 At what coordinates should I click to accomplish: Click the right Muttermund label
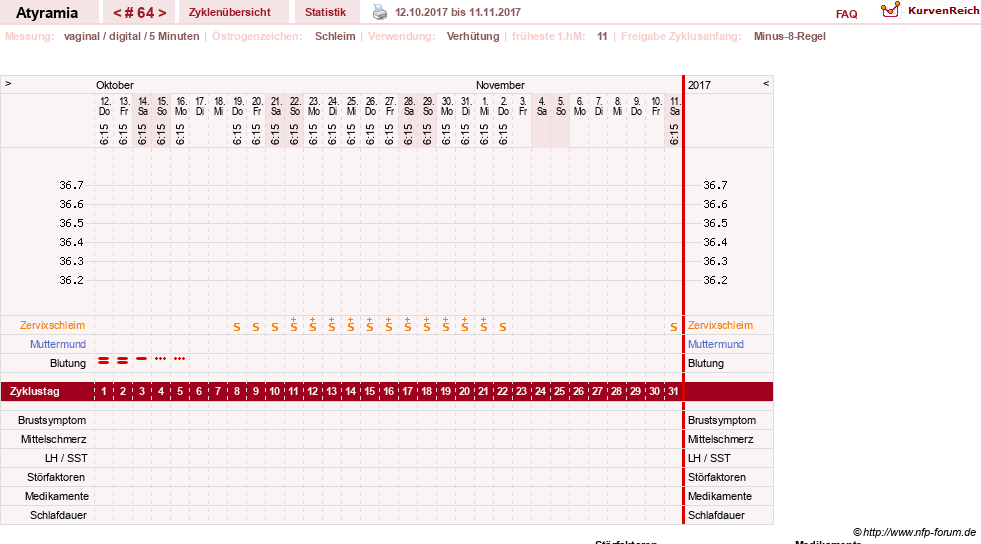coord(716,344)
